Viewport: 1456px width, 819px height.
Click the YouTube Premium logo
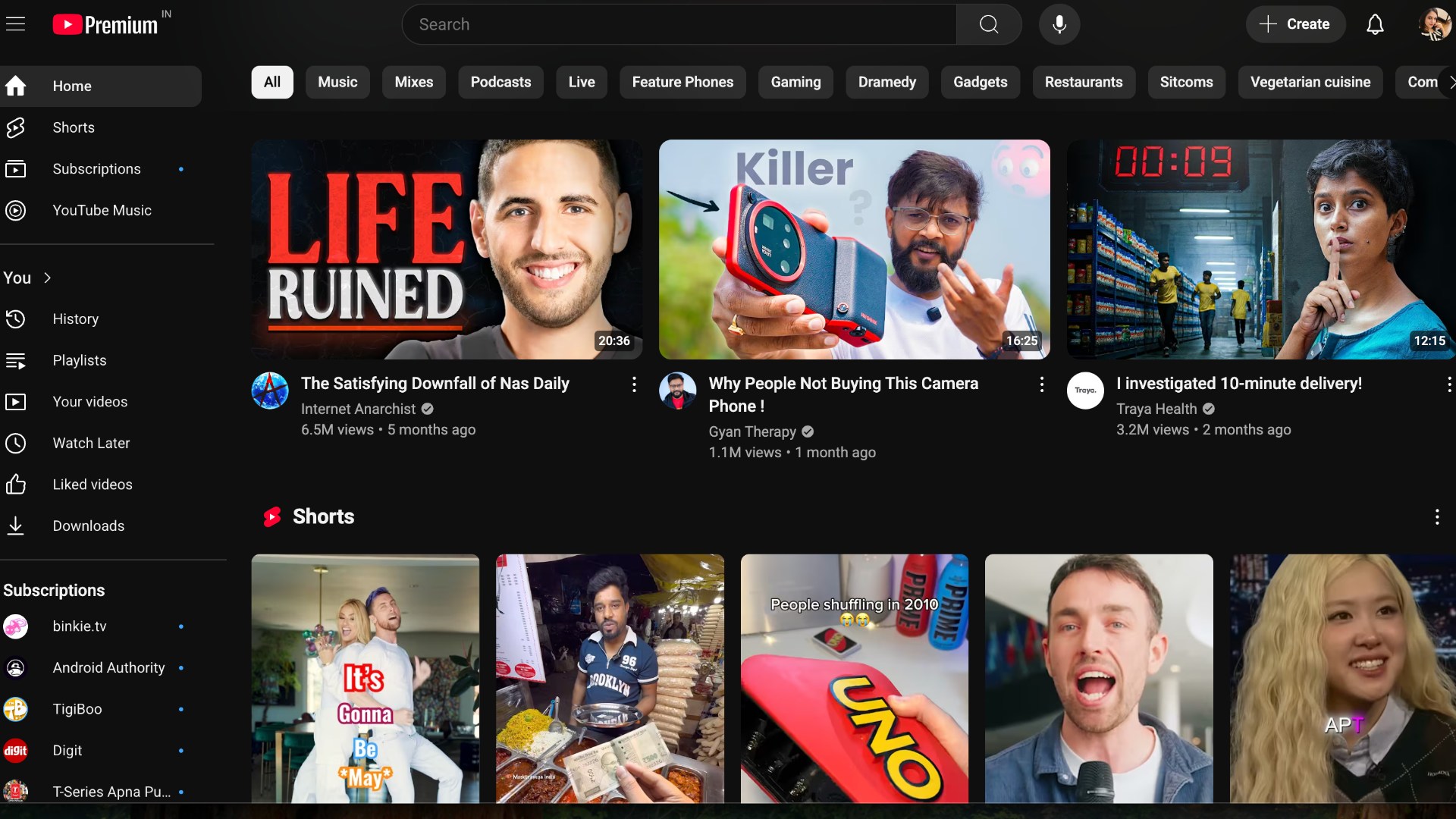point(106,24)
